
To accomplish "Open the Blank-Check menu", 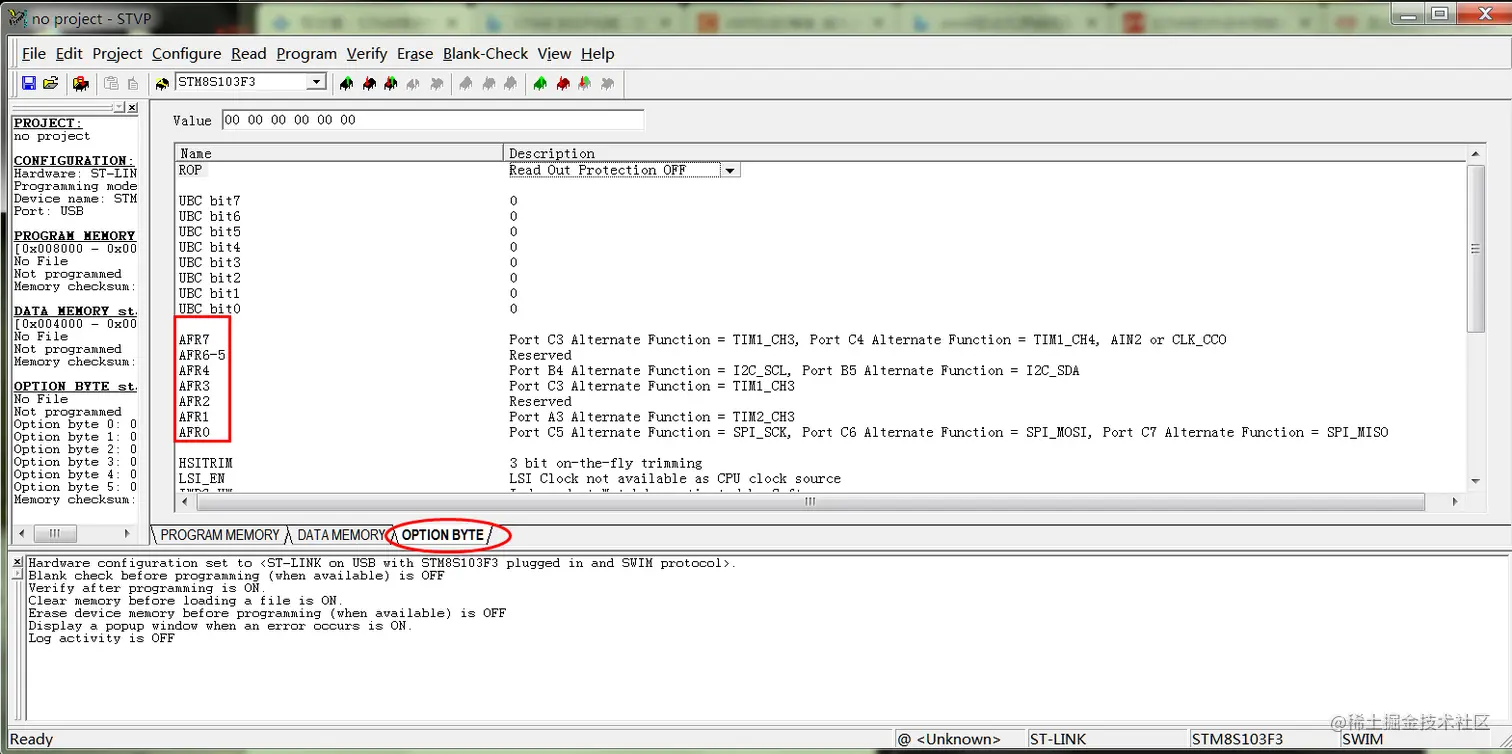I will [x=485, y=54].
